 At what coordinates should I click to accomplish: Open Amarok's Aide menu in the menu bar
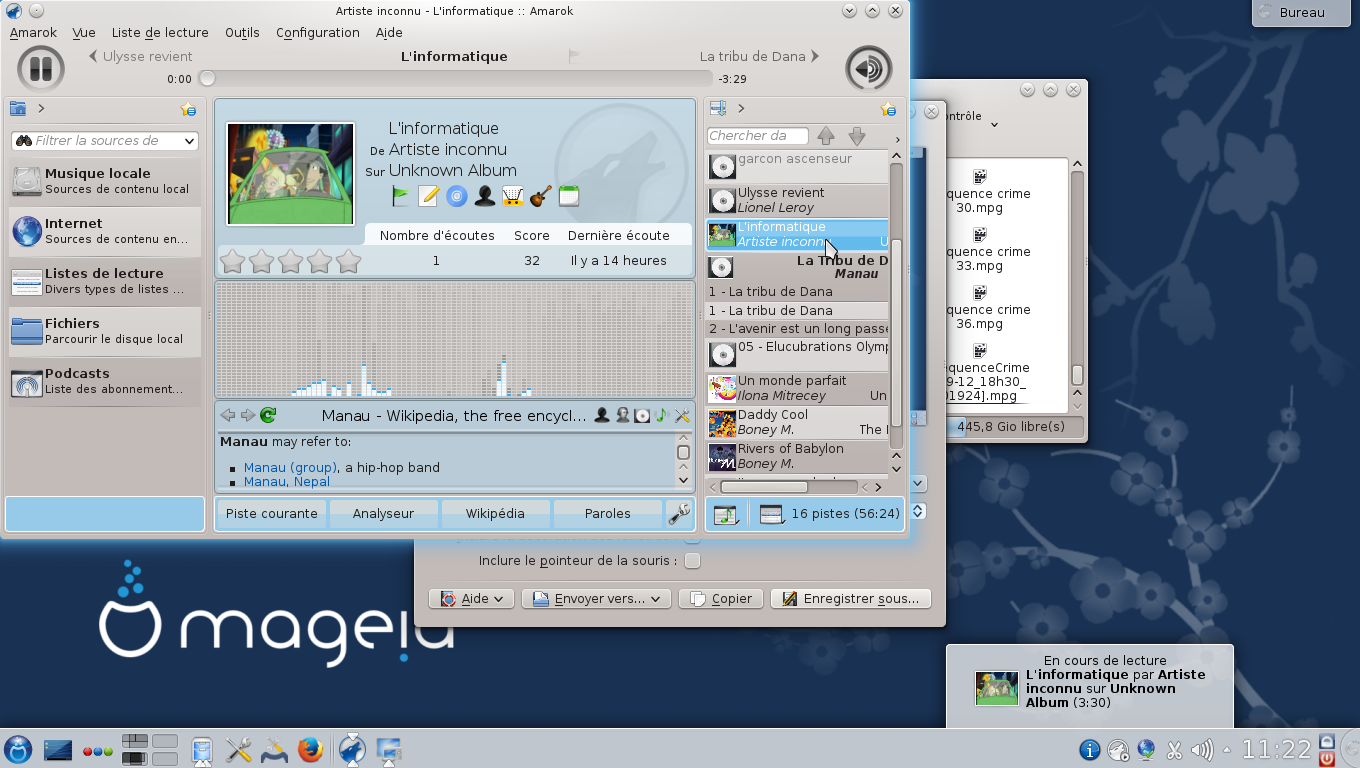pyautogui.click(x=389, y=33)
